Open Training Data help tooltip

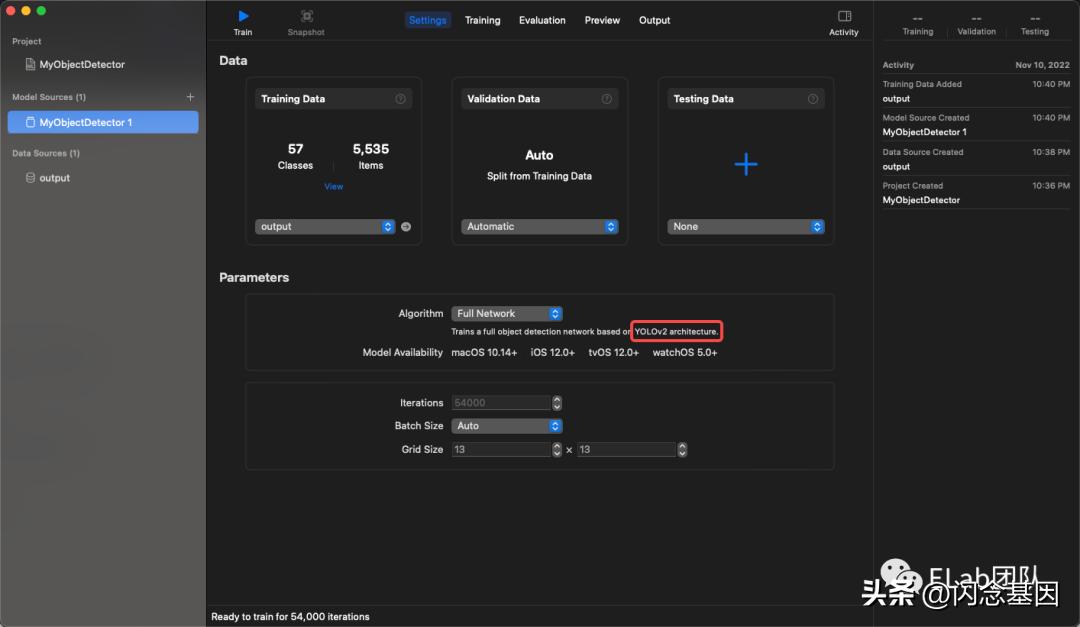tap(401, 98)
